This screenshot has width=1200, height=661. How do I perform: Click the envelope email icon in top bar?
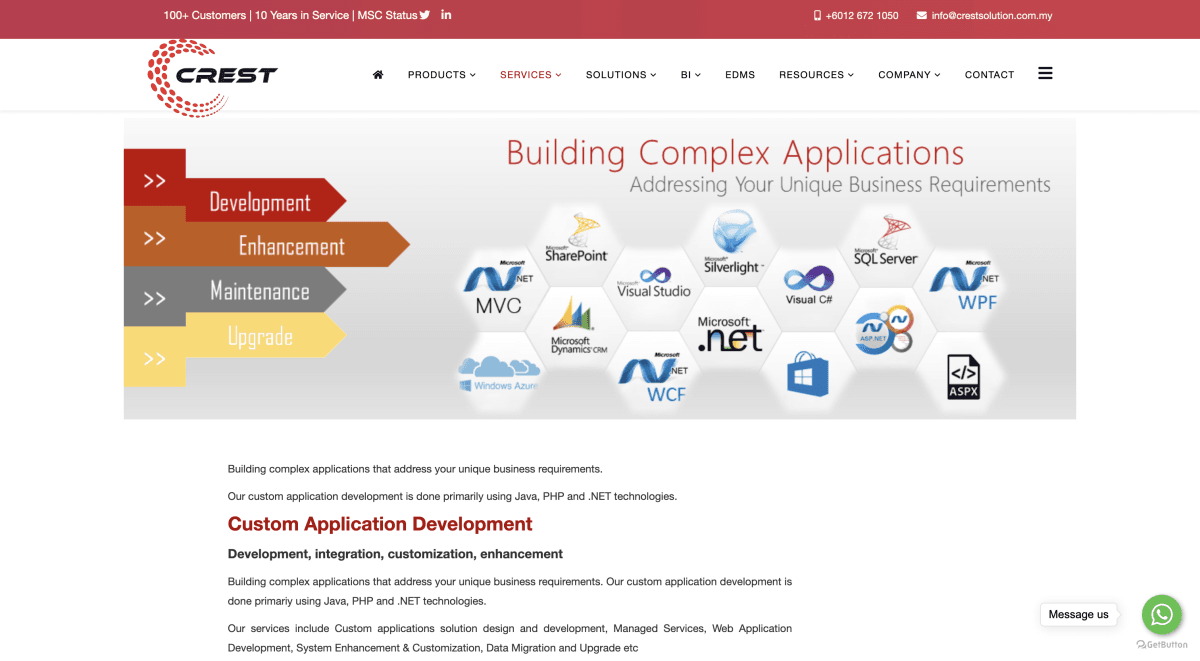click(x=921, y=16)
